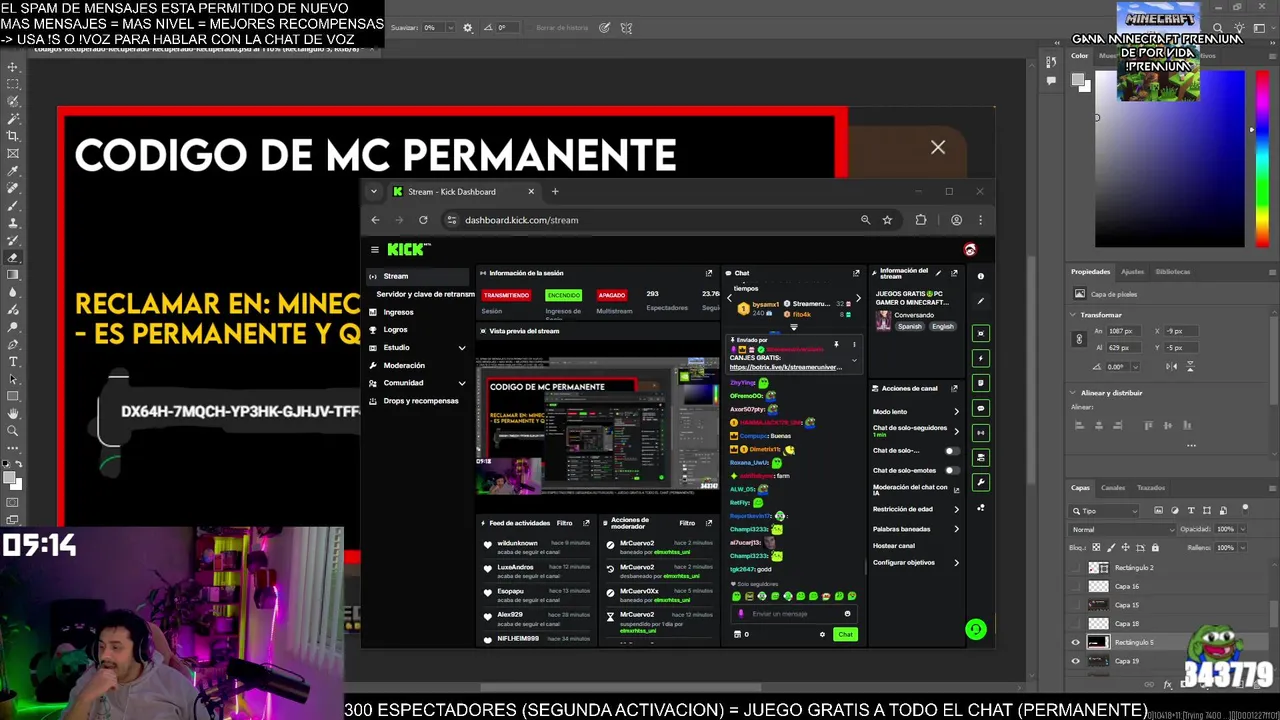The height and width of the screenshot is (720, 1280).
Task: Open Palabras baneadas options
Action: [x=956, y=529]
